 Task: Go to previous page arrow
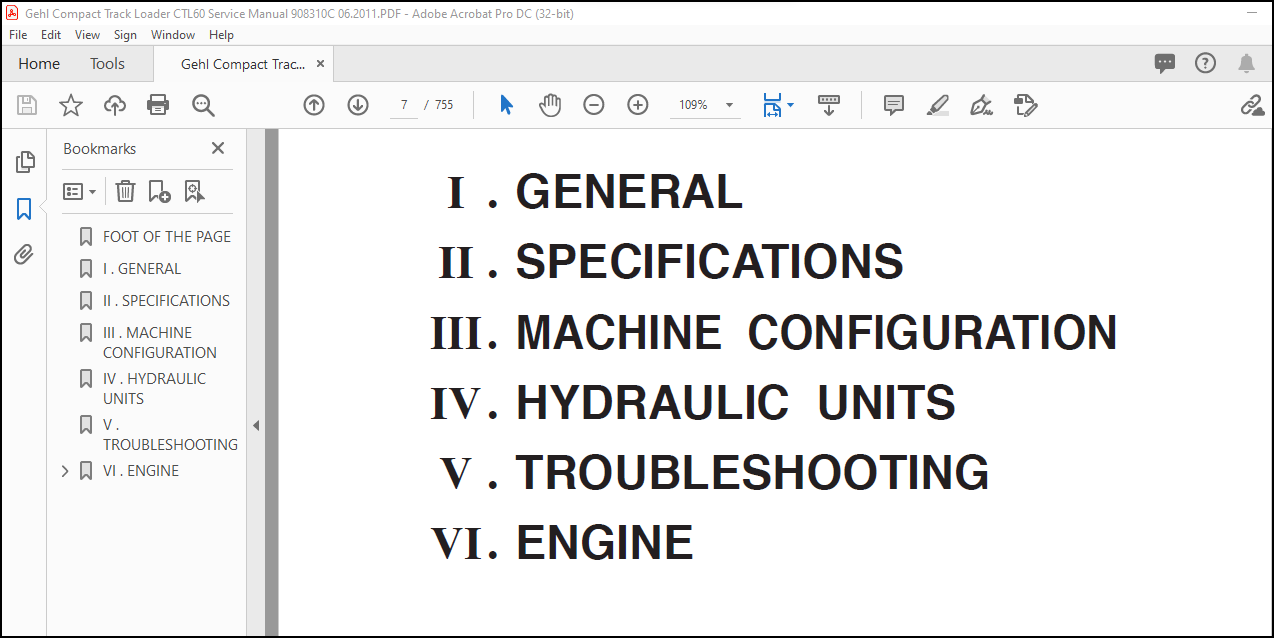pos(314,105)
